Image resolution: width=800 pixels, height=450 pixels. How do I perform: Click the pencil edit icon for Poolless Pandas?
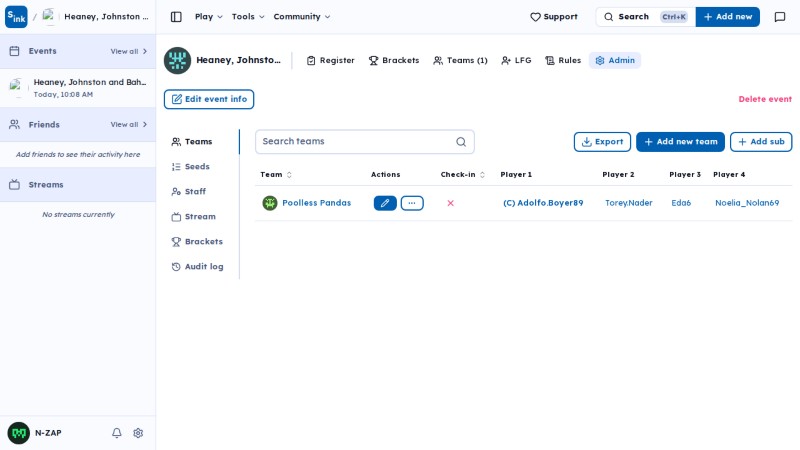coord(385,203)
